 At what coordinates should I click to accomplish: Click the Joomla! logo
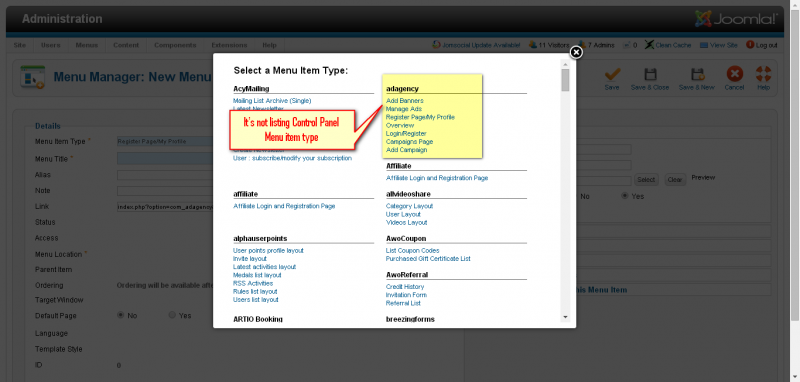pyautogui.click(x=736, y=19)
